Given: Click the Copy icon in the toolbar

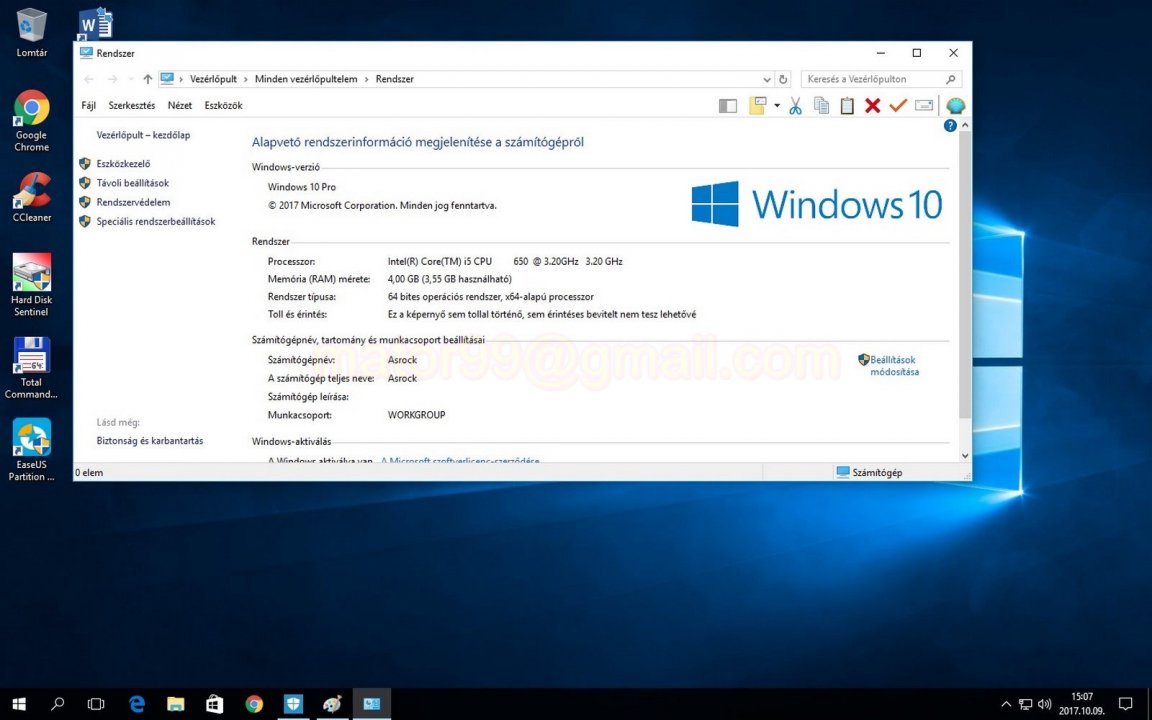Looking at the screenshot, I should point(821,106).
